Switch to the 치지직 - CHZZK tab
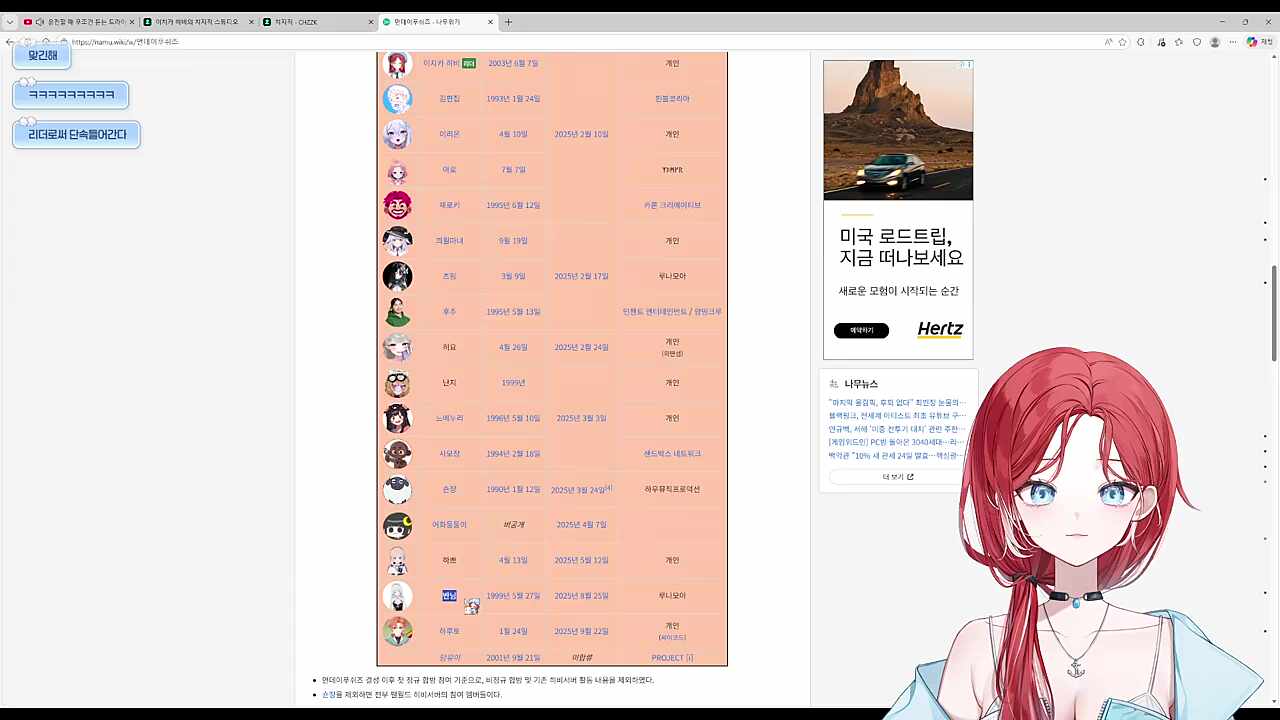The height and width of the screenshot is (720, 1280). click(x=310, y=21)
